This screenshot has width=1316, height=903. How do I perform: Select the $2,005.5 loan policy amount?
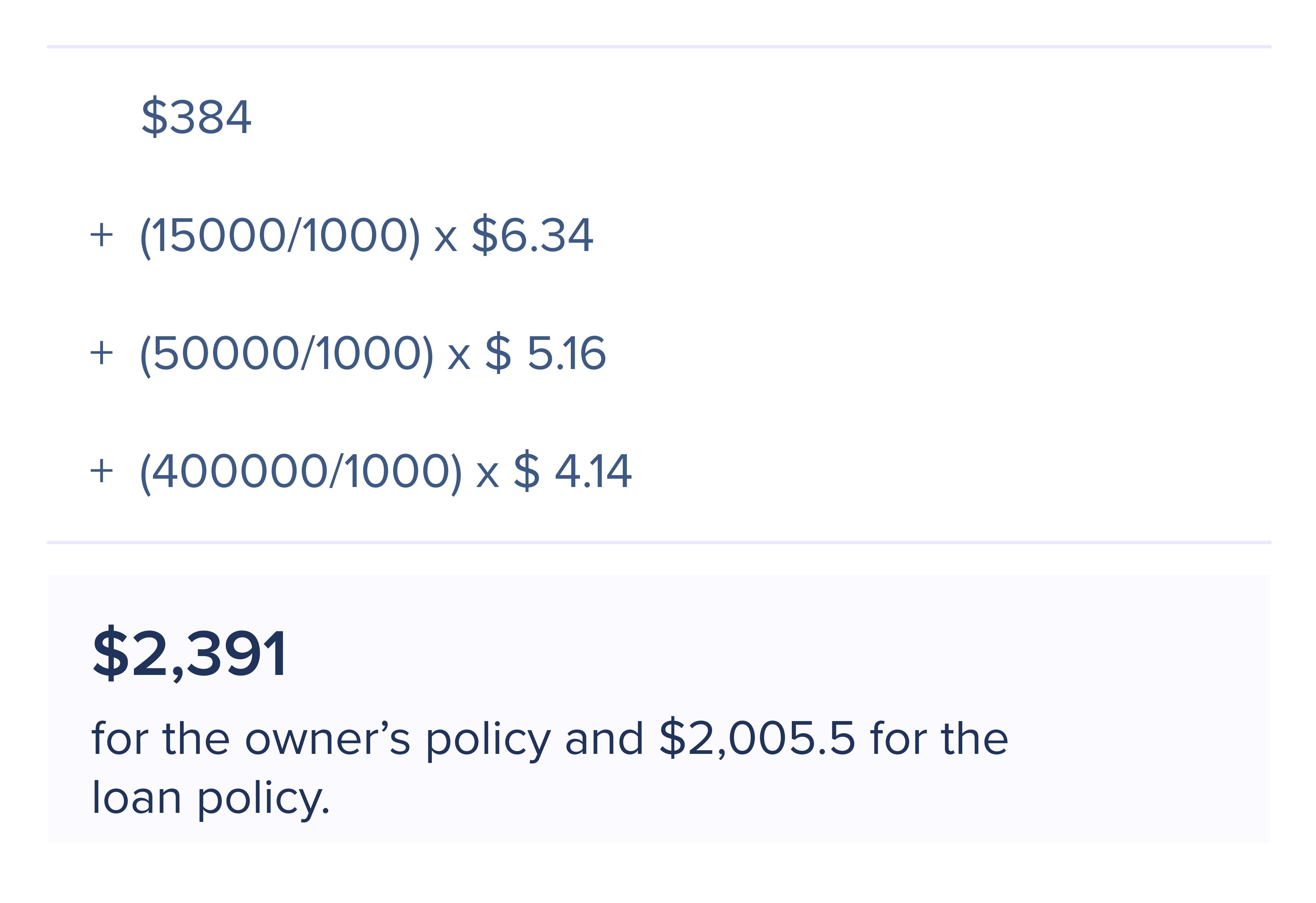click(757, 738)
